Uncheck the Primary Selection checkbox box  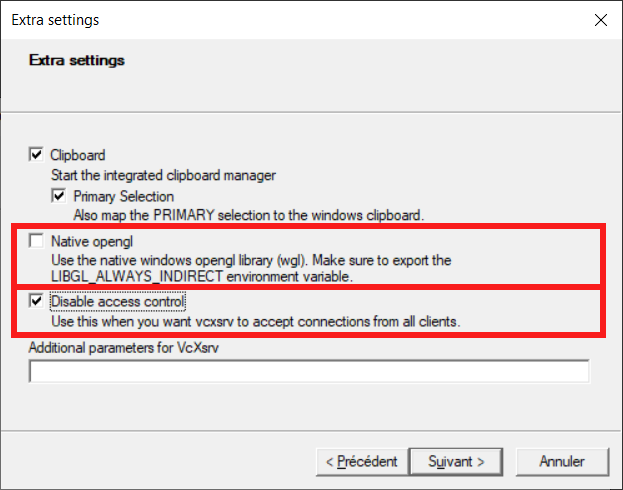click(x=59, y=196)
